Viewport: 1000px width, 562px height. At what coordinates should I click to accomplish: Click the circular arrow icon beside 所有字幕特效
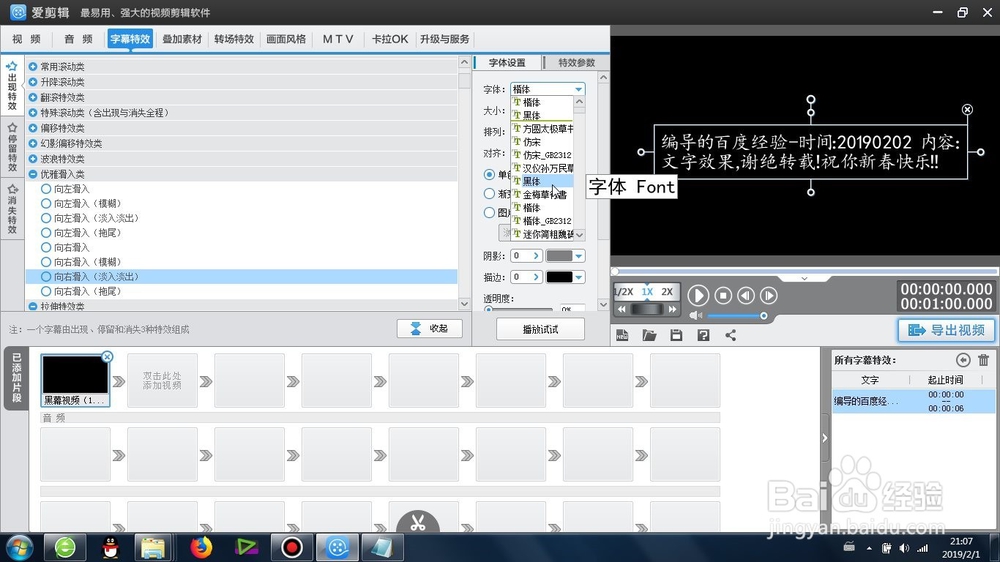[963, 360]
